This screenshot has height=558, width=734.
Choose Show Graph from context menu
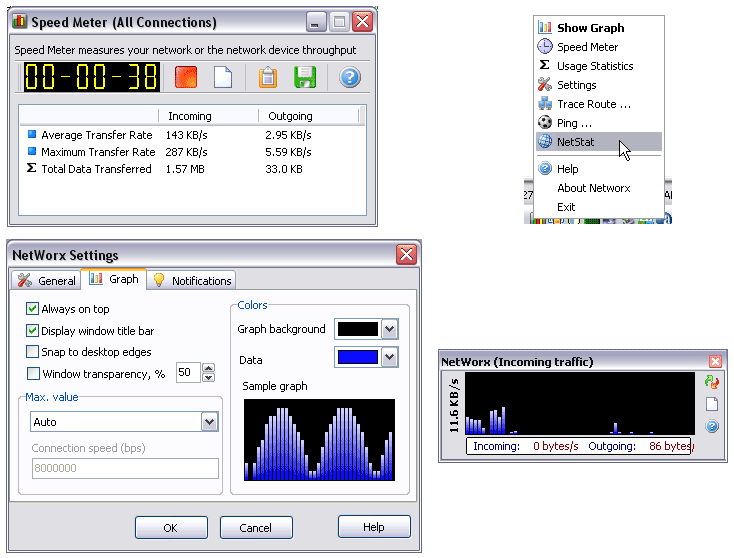(599, 28)
